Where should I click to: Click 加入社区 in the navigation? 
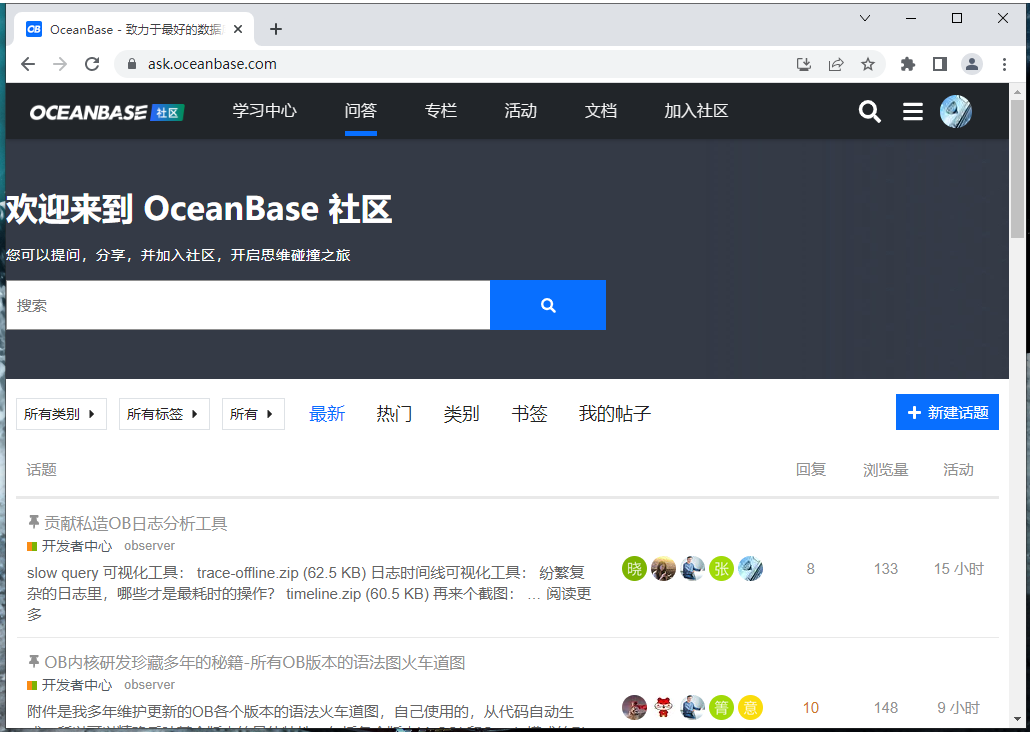click(x=696, y=110)
